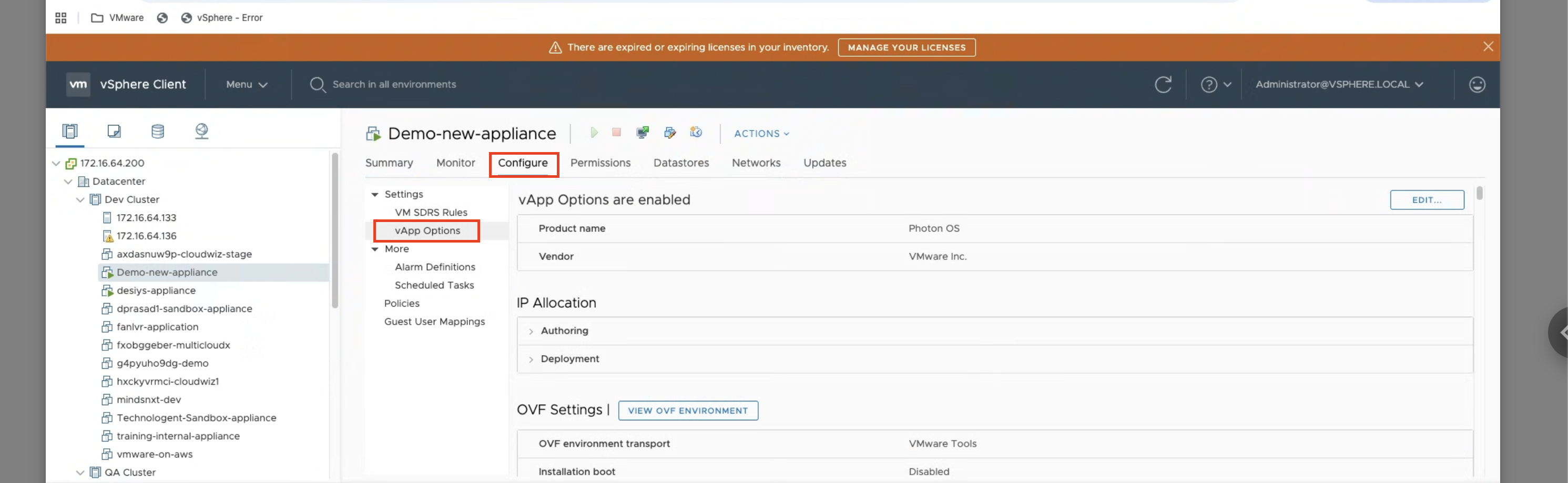Expand the Deployment row under IP Allocation
Screen dimensions: 1568x483
click(532, 359)
